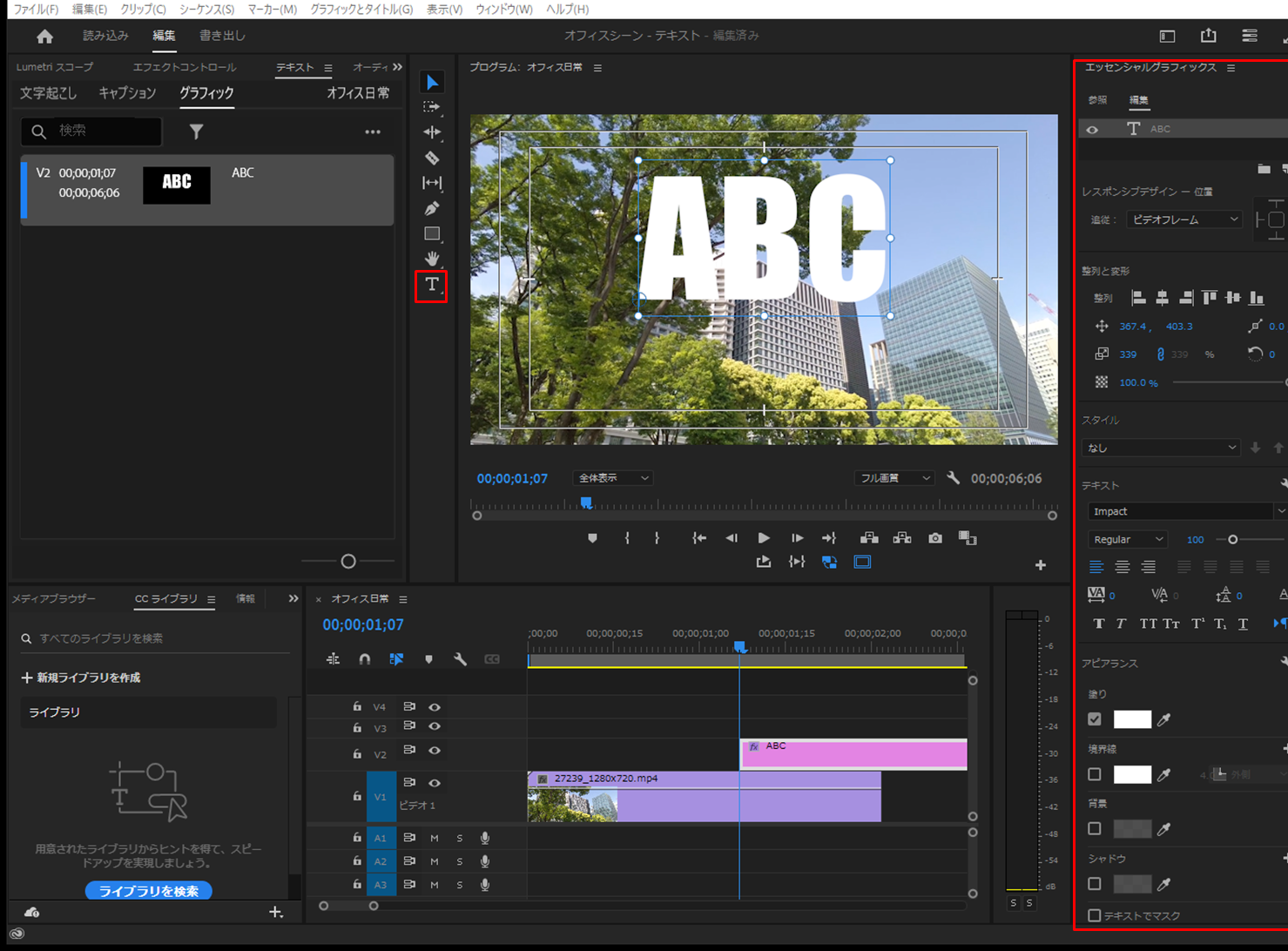This screenshot has width=1288, height=951.
Task: Open the 全体表示 zoom level dropdown
Action: coord(613,478)
